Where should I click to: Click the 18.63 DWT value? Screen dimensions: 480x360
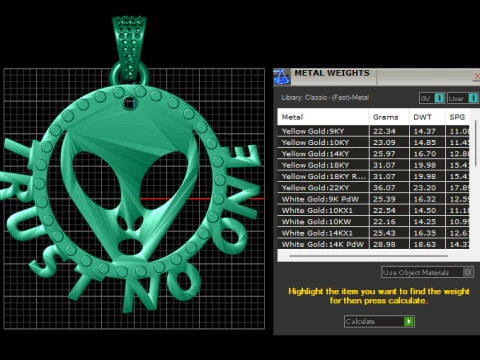pos(425,244)
